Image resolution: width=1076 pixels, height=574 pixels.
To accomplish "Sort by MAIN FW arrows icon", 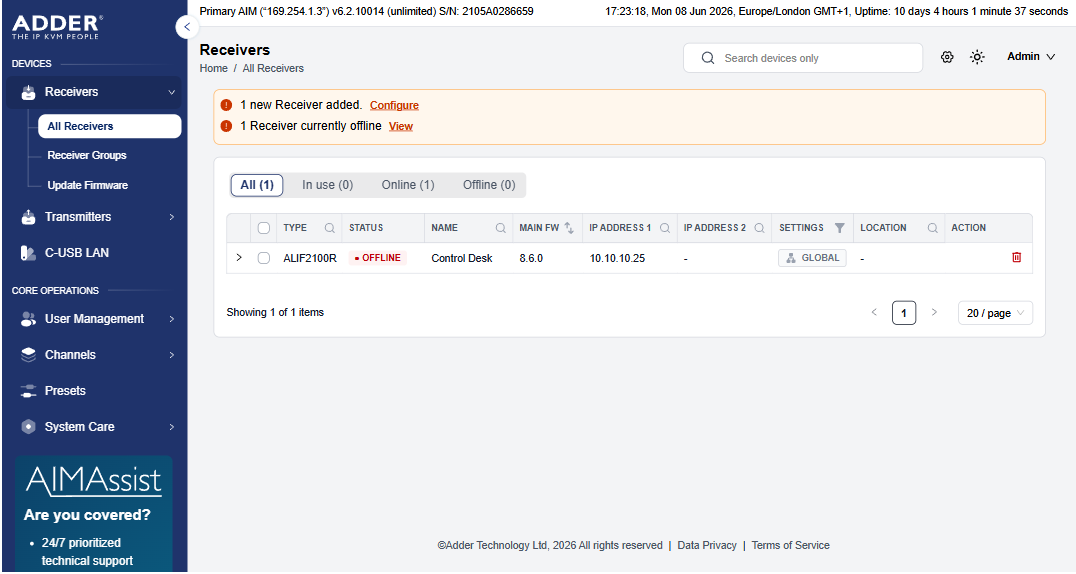I will pos(569,228).
